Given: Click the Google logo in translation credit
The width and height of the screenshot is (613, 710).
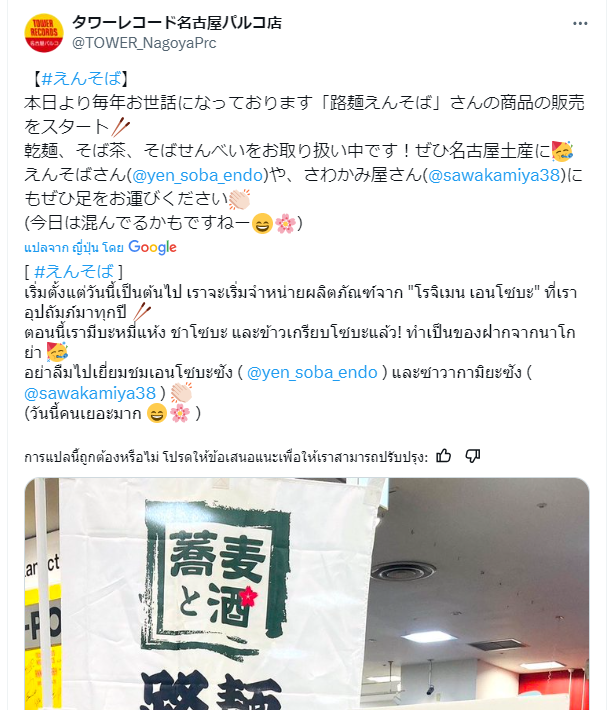Looking at the screenshot, I should tap(152, 247).
